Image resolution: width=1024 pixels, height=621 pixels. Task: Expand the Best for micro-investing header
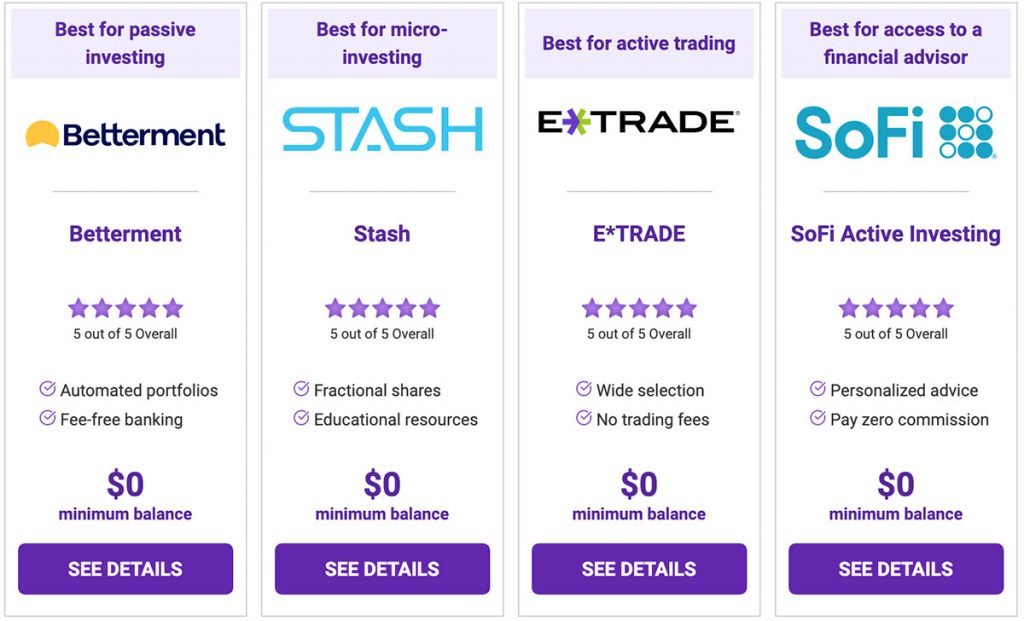click(382, 42)
